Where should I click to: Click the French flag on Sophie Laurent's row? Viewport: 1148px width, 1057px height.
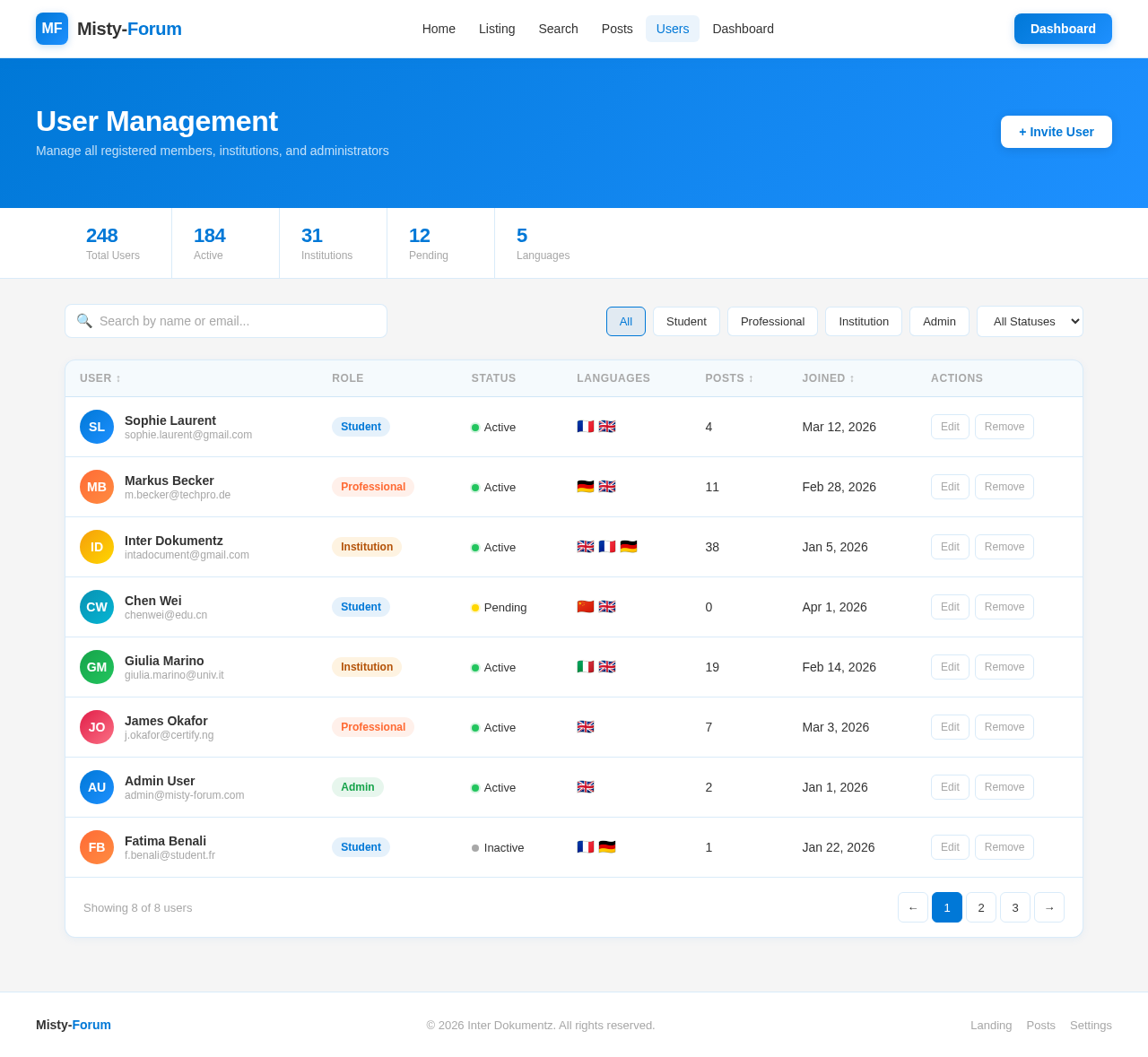click(x=585, y=427)
